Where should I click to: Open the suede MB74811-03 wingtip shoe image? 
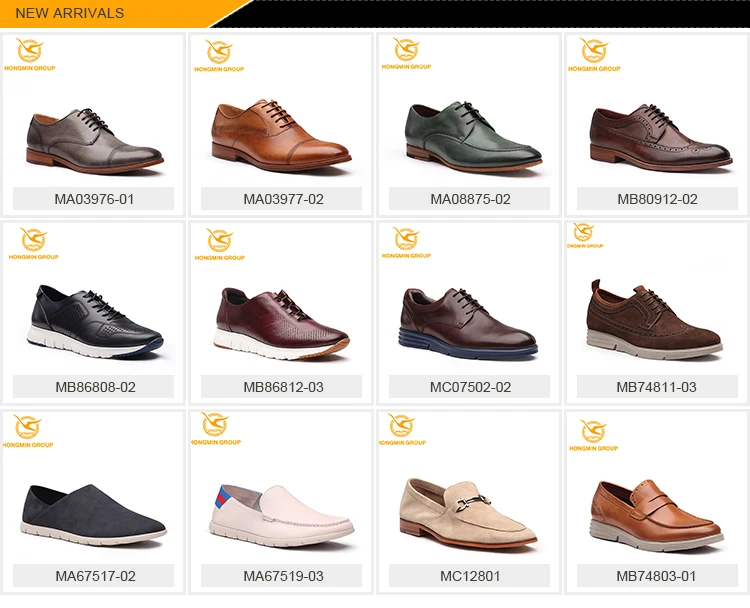654,320
